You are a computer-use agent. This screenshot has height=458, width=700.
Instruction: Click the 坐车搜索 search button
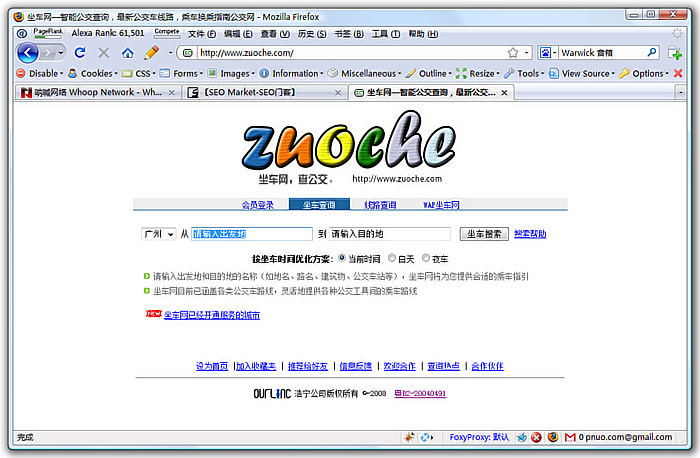point(484,234)
